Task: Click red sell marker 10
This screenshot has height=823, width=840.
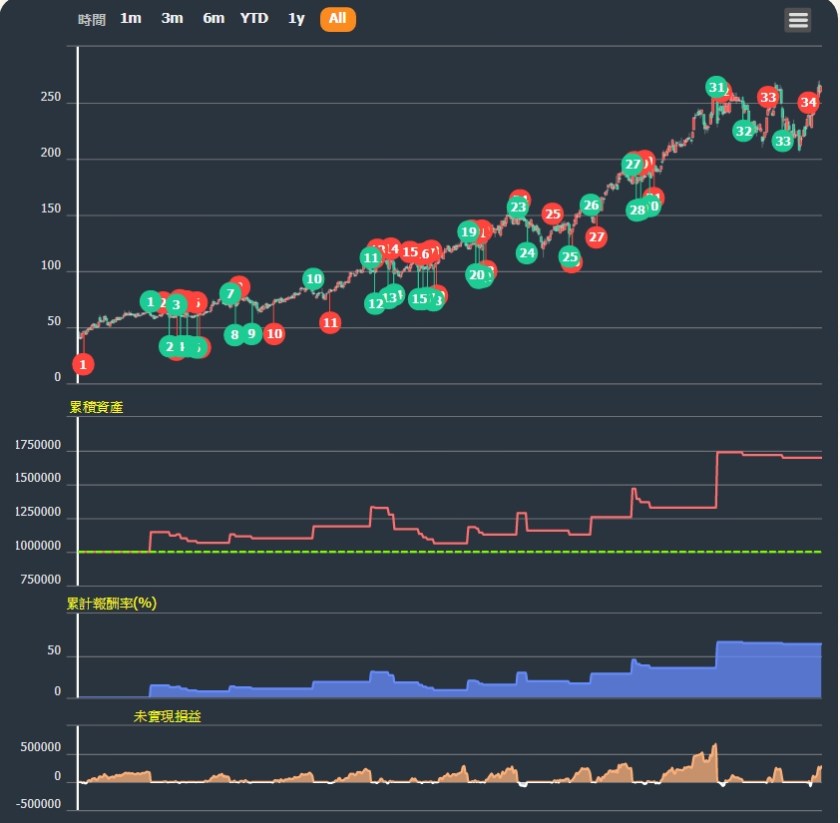Action: 274,334
